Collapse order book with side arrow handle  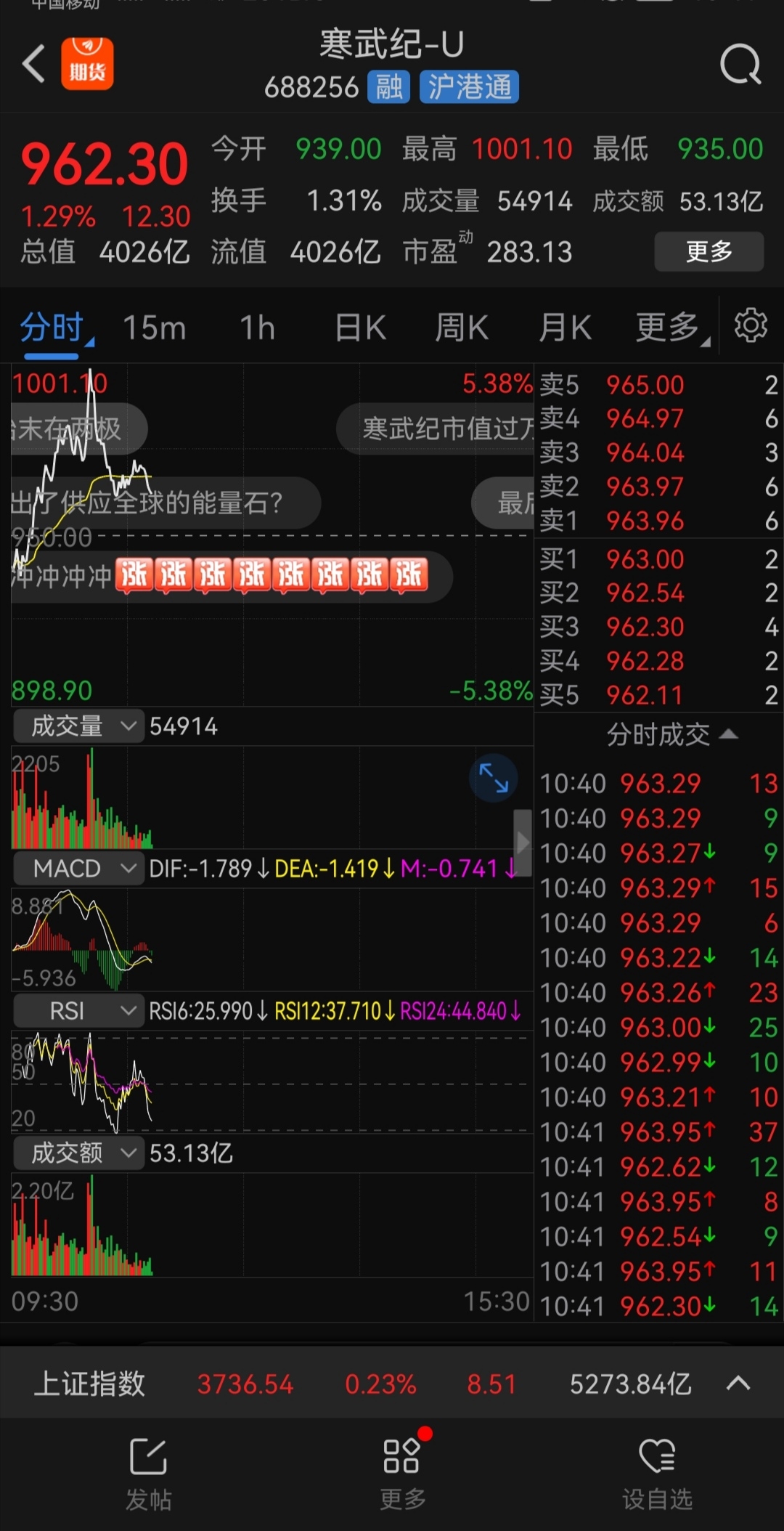523,842
